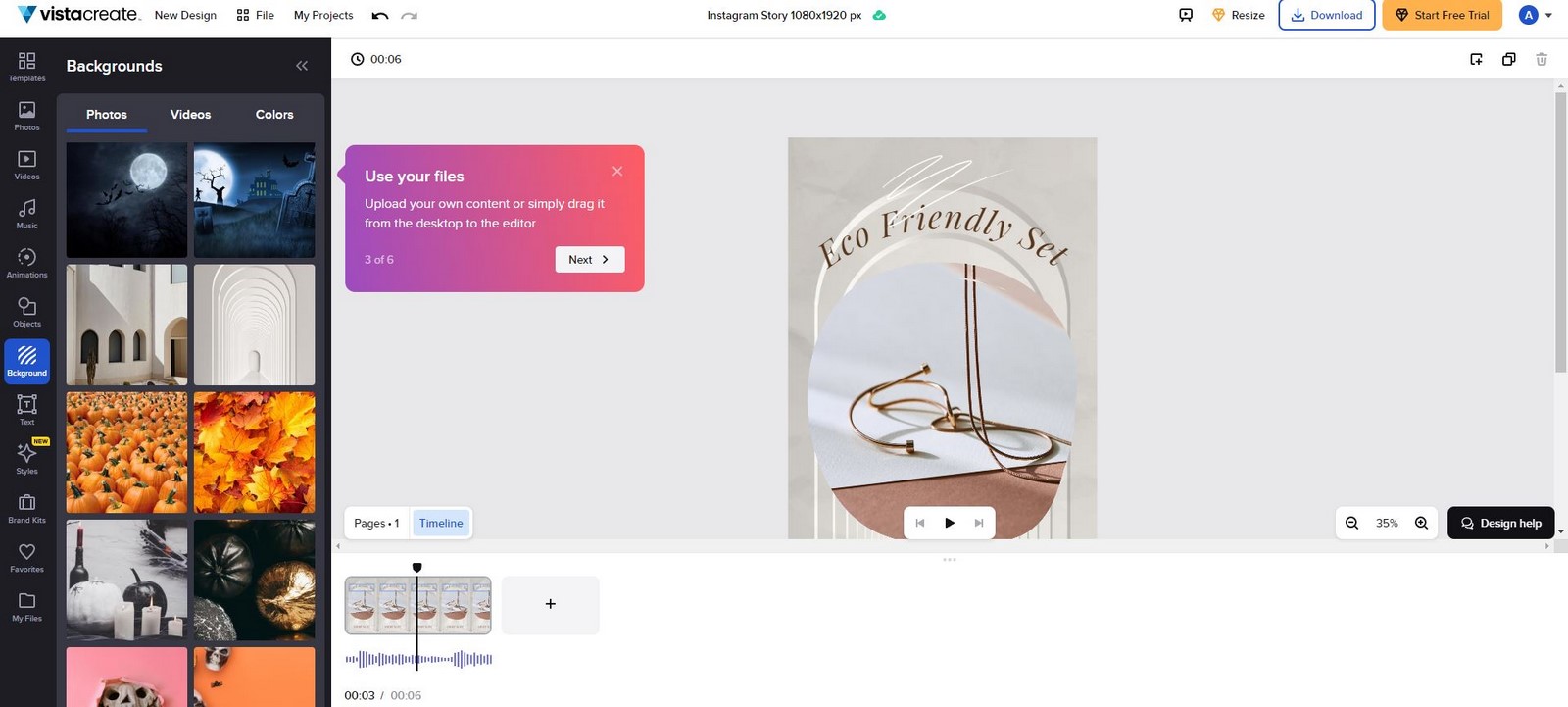Viewport: 1568px width, 707px height.
Task: Skip to next page
Action: tap(978, 523)
